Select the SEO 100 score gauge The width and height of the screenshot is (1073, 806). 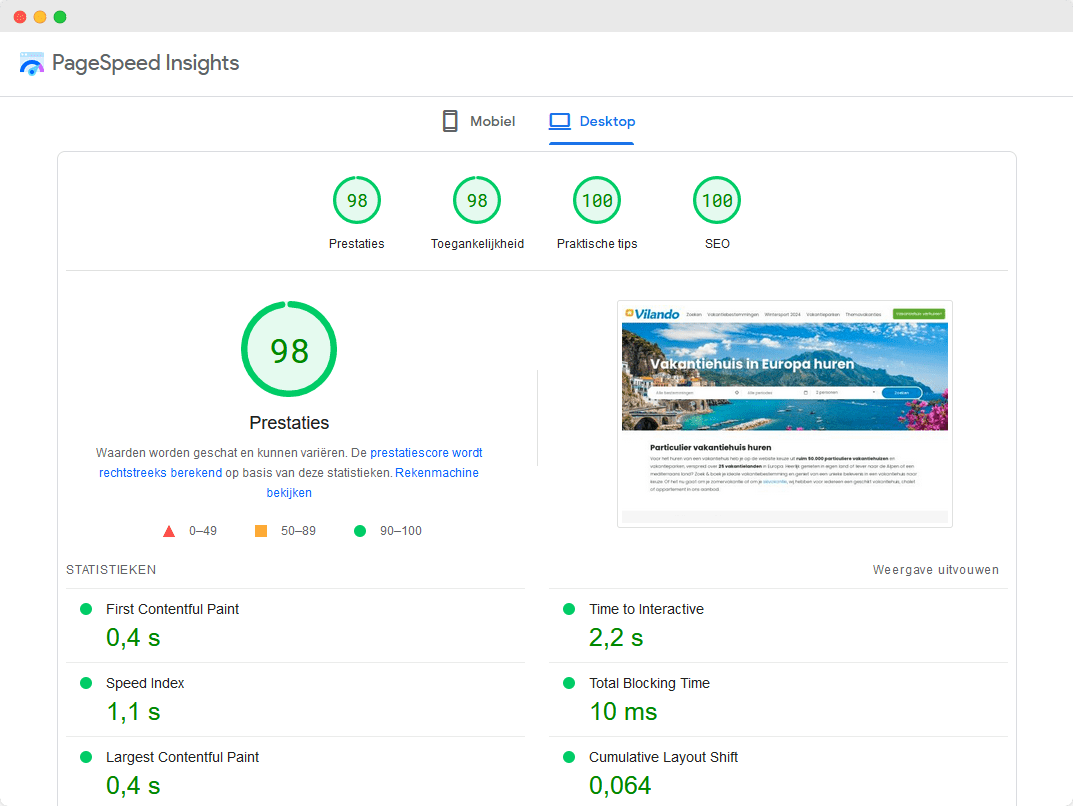click(x=717, y=200)
